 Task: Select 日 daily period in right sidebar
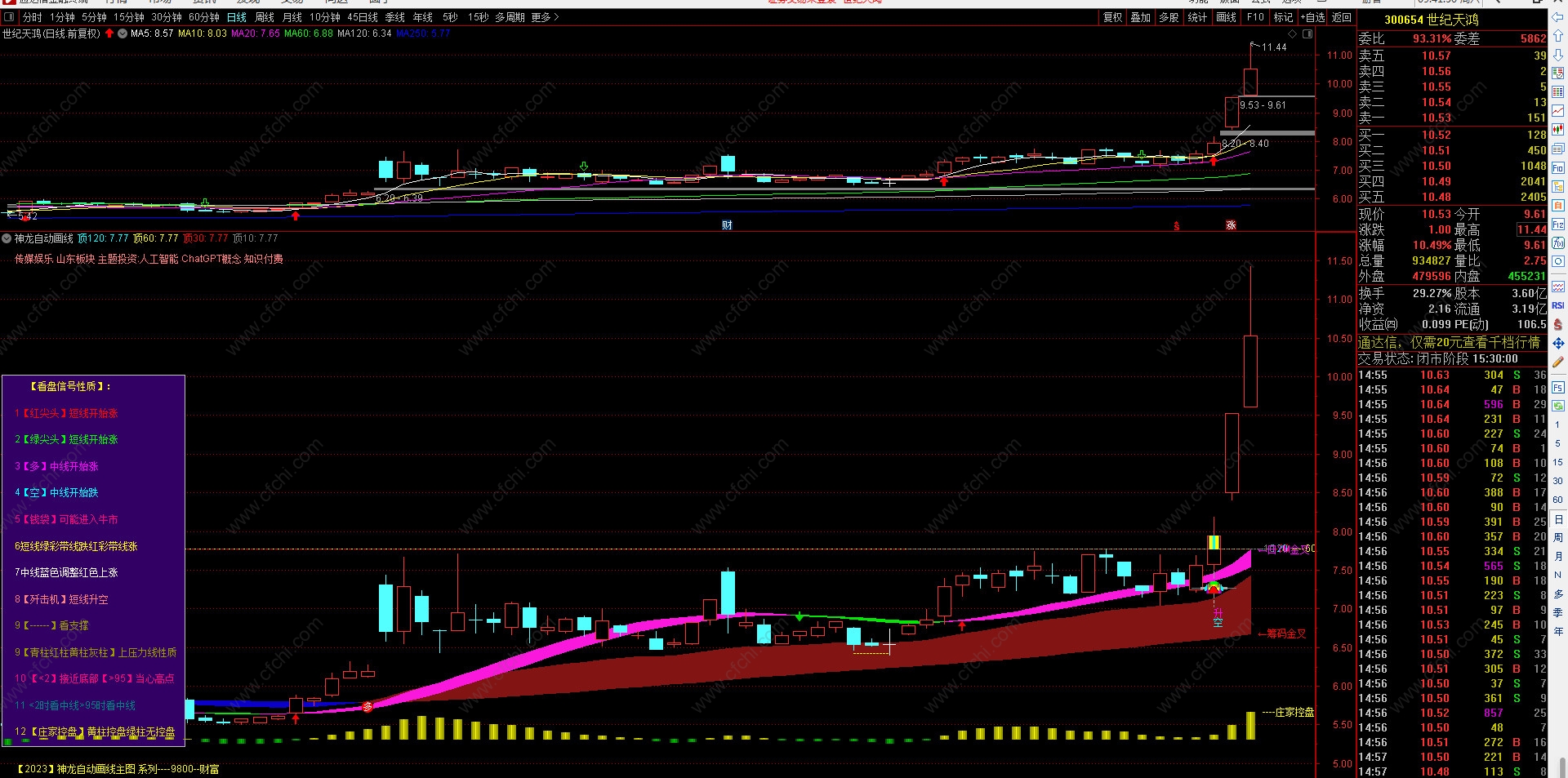[1558, 519]
